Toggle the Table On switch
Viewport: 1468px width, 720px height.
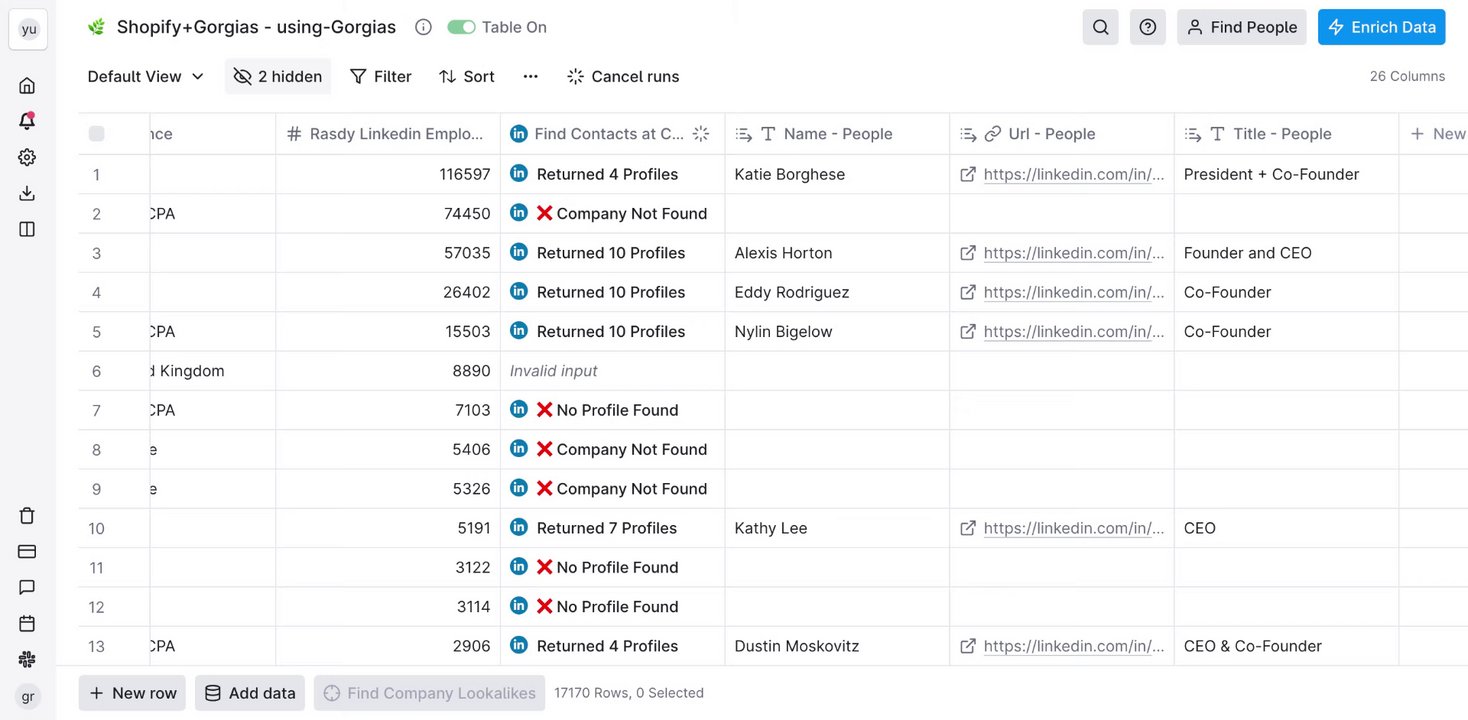[x=461, y=27]
